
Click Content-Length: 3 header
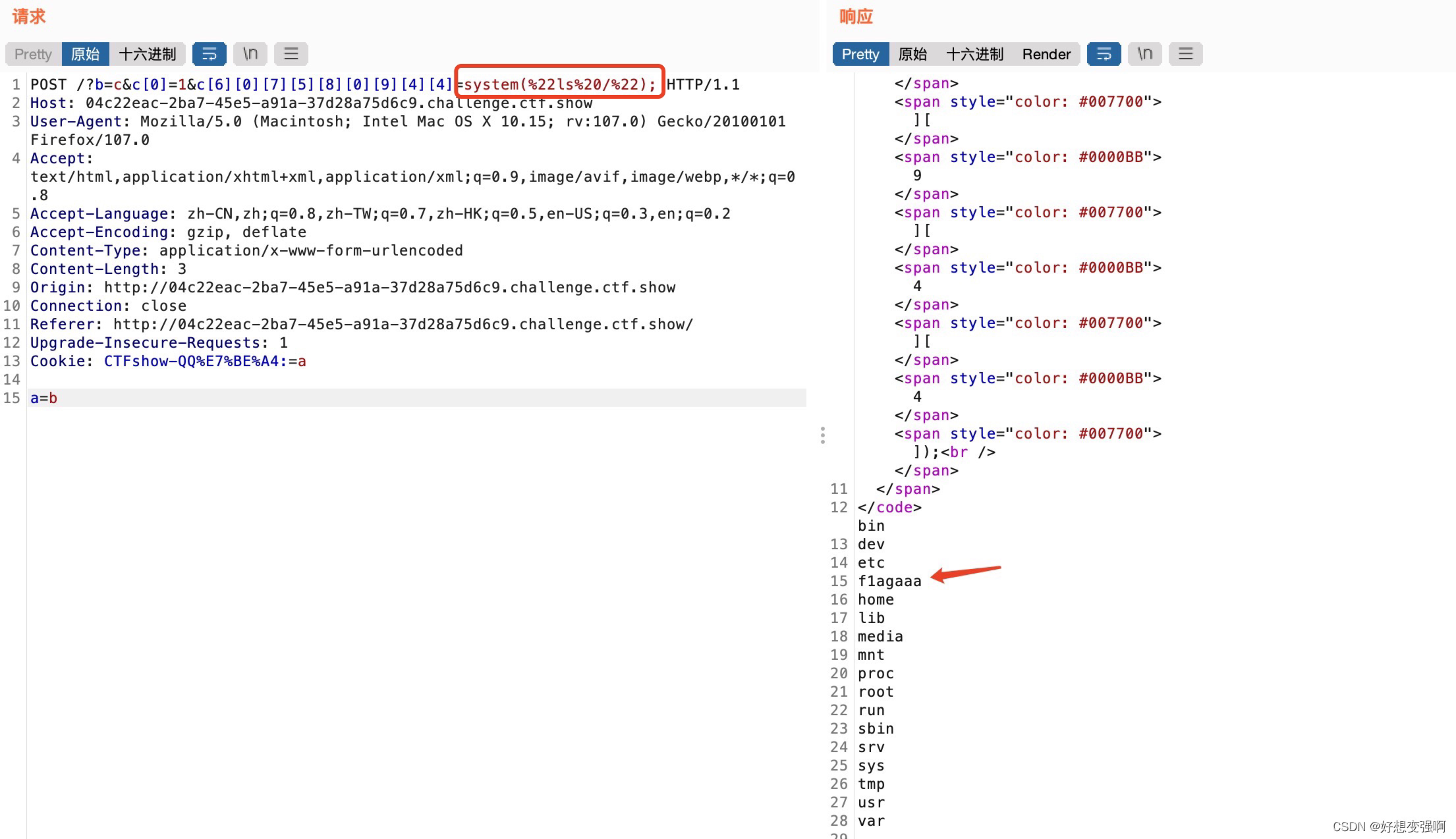[108, 269]
